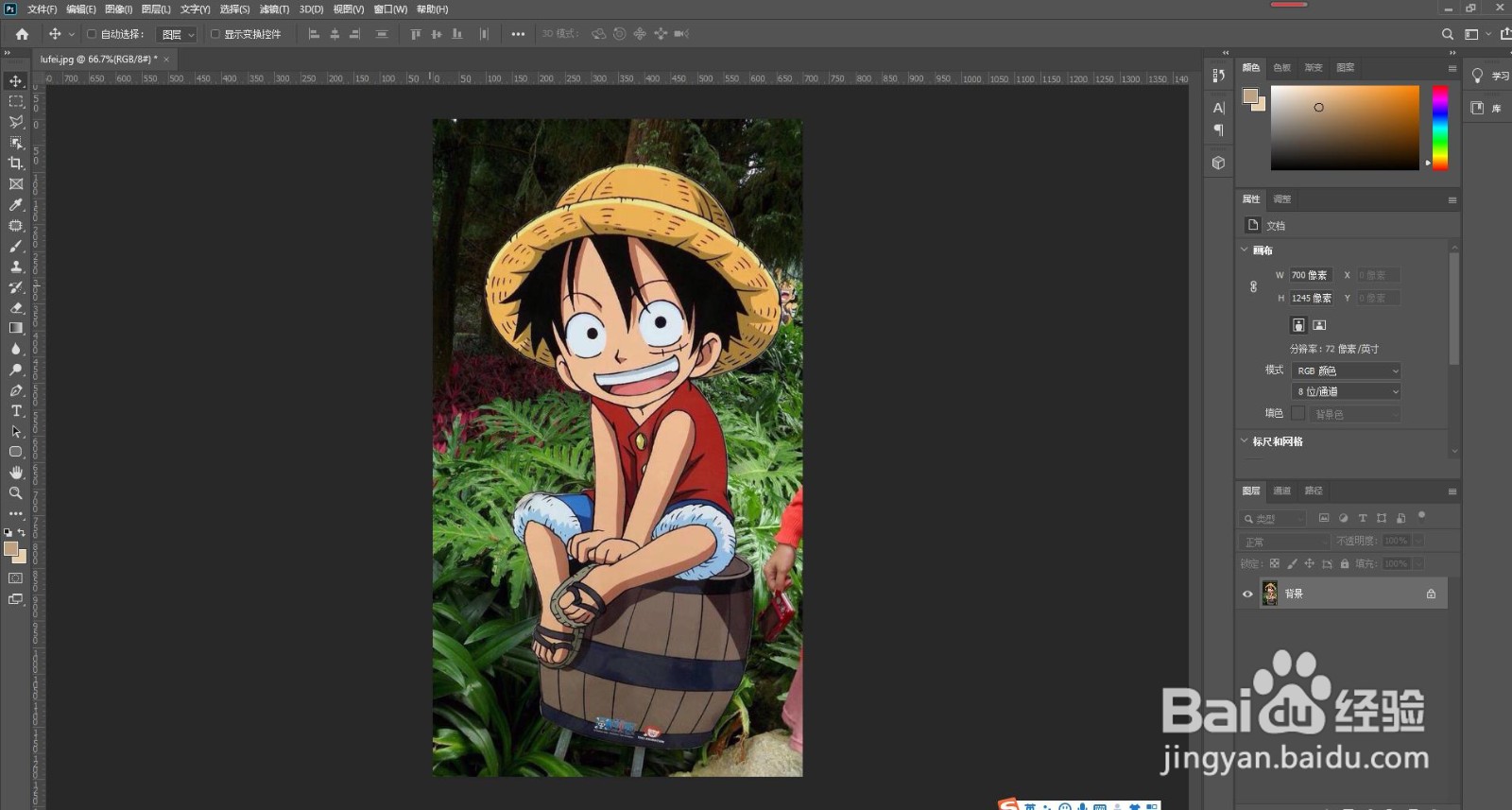
Task: Select the Move tool in the toolbox
Action: (16, 80)
